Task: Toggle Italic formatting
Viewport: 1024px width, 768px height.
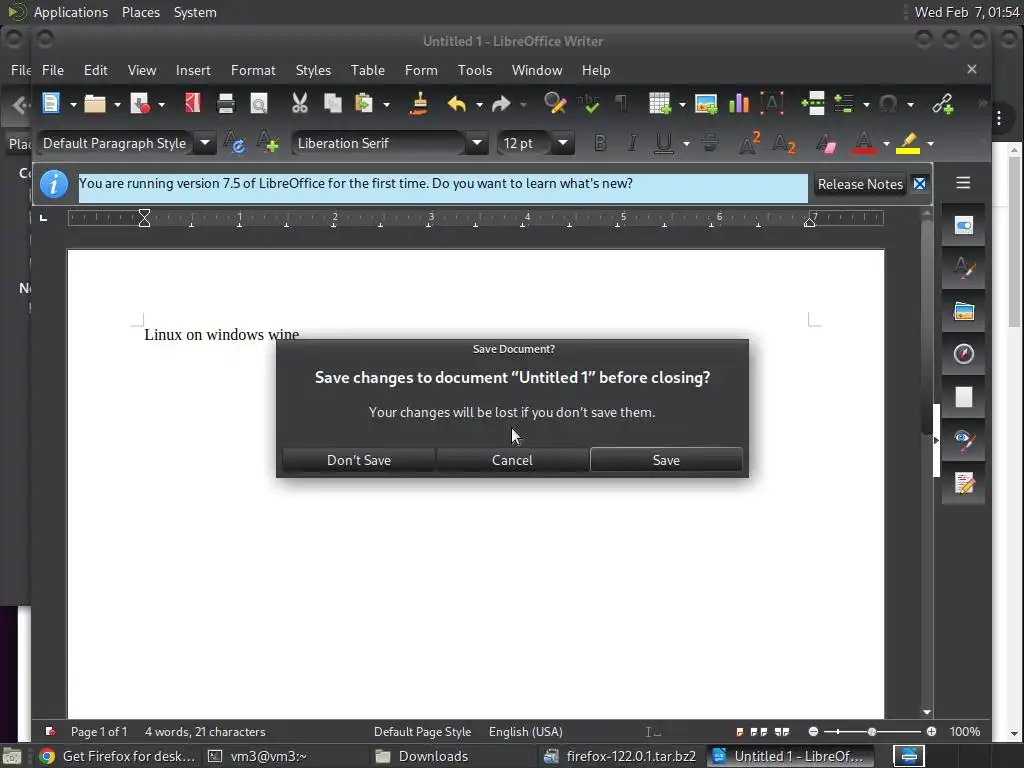Action: pyautogui.click(x=632, y=143)
